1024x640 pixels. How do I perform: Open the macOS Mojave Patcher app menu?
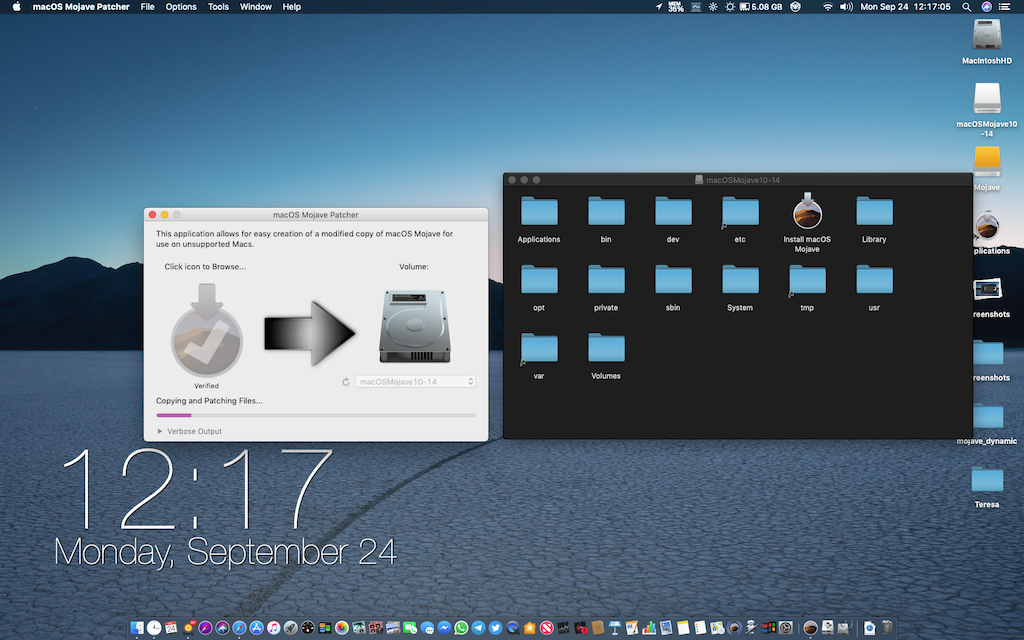(81, 7)
